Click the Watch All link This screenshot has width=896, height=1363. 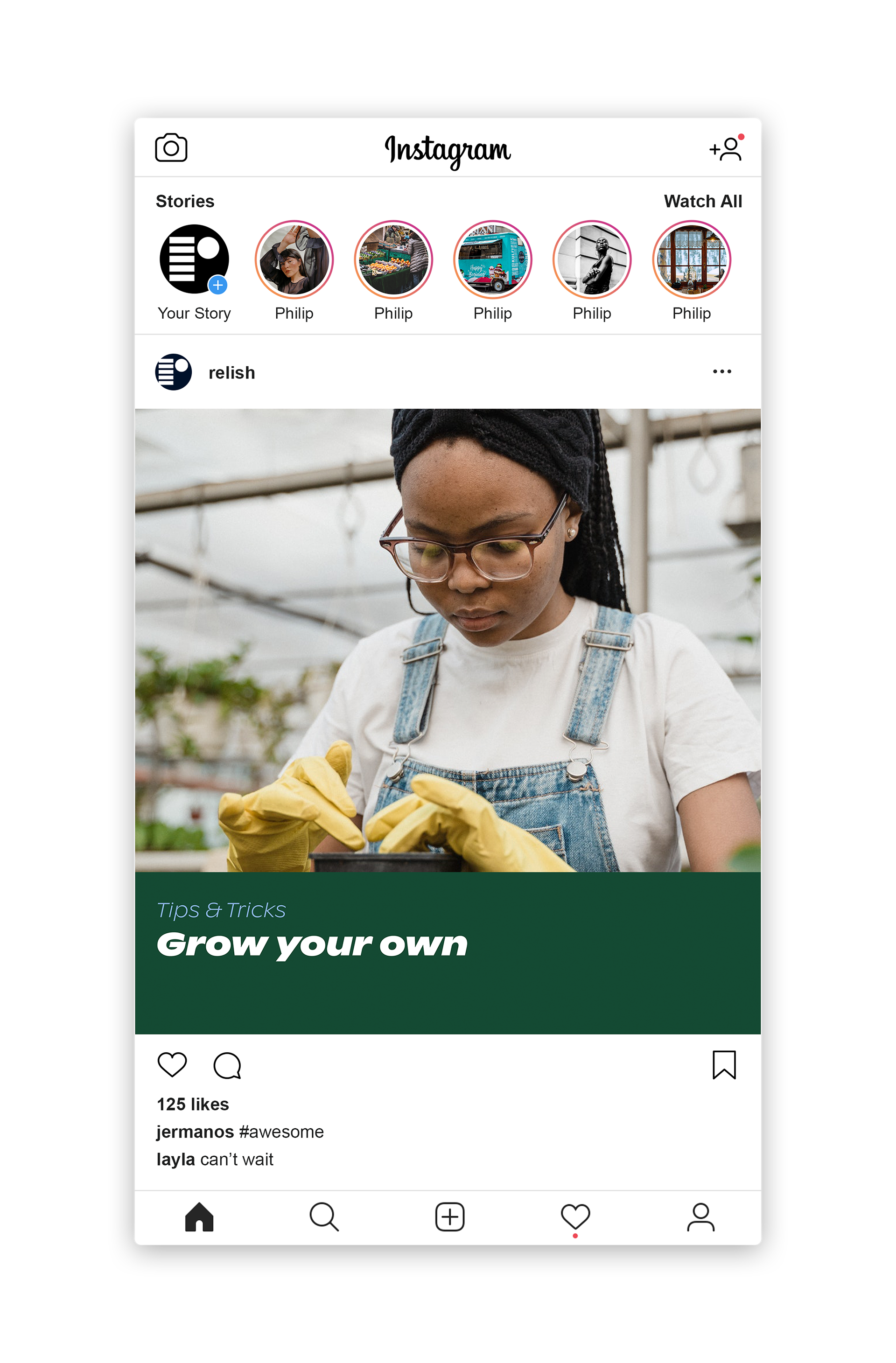pyautogui.click(x=702, y=201)
